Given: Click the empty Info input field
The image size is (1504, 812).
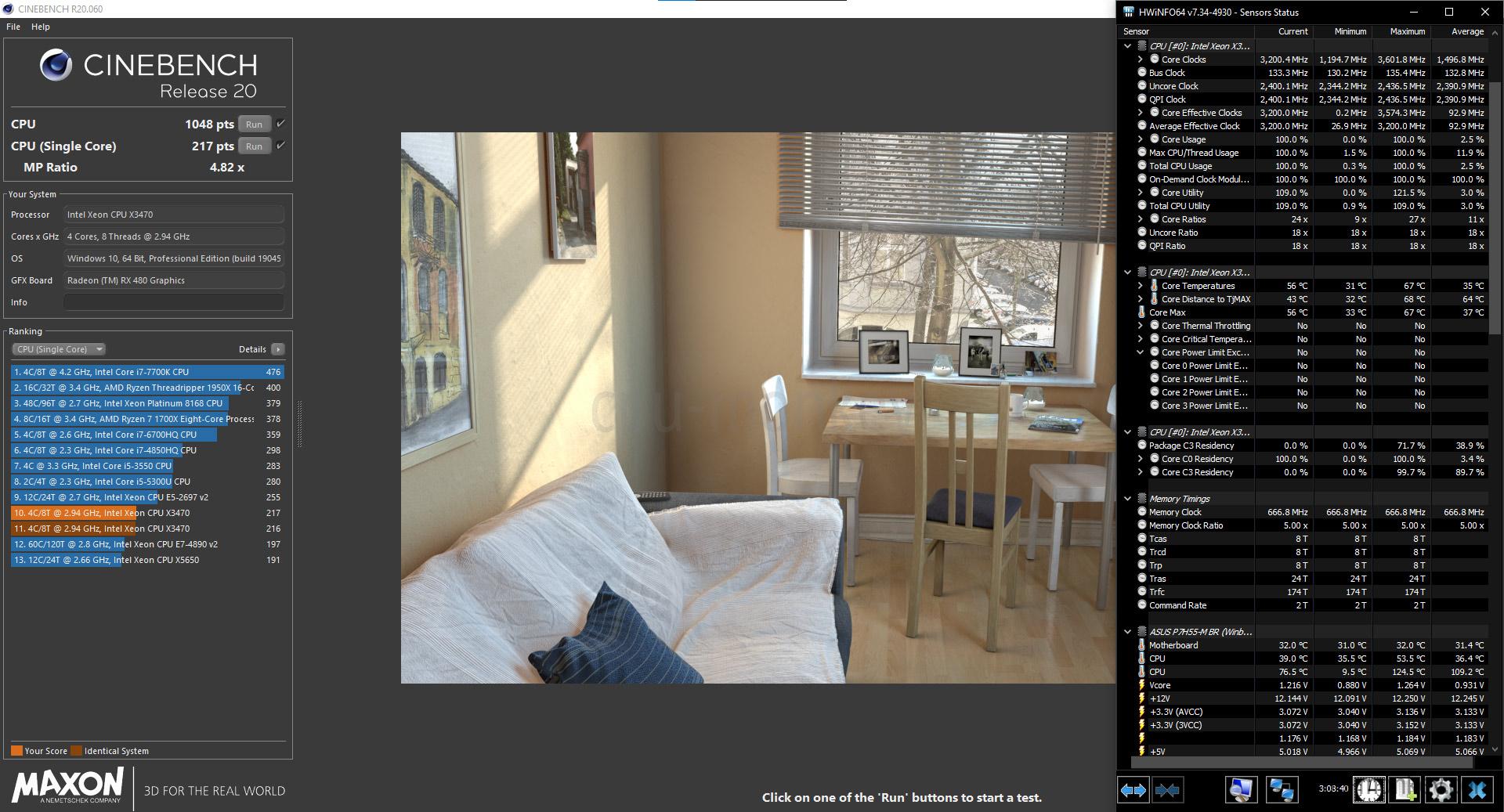Looking at the screenshot, I should tap(174, 302).
